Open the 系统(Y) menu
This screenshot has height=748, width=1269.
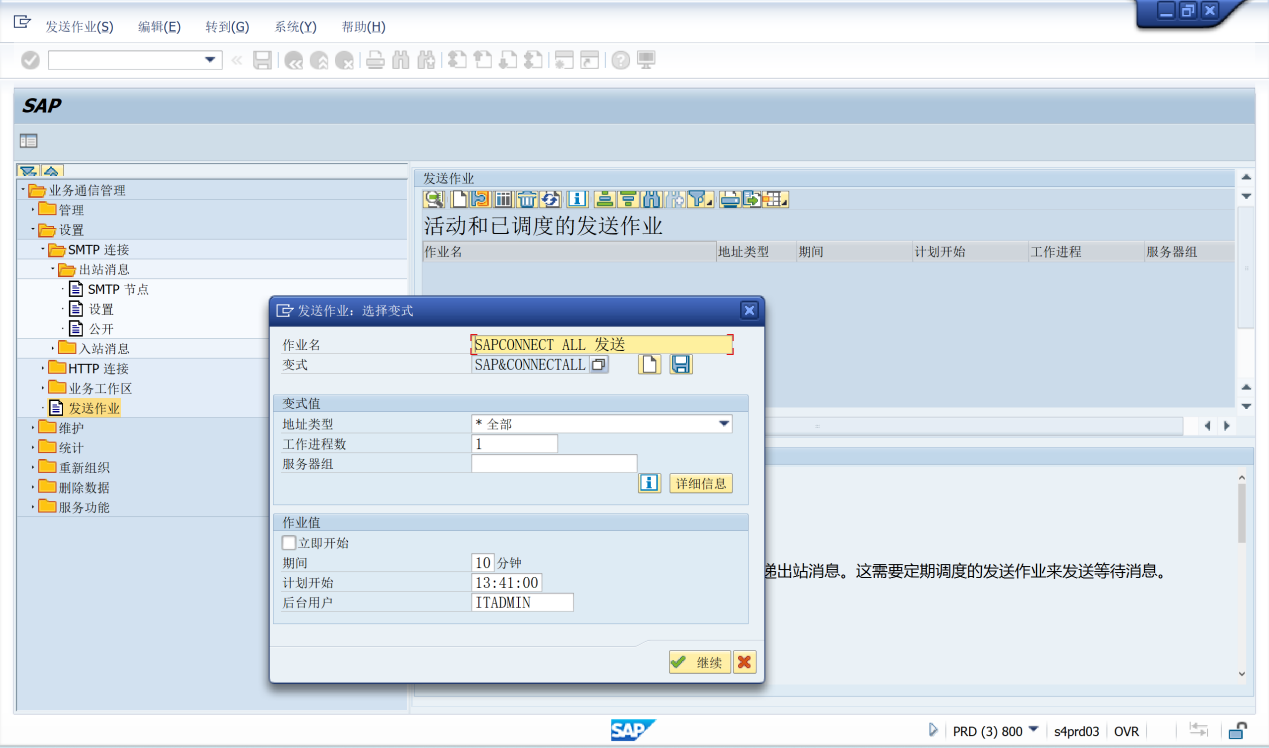[295, 27]
